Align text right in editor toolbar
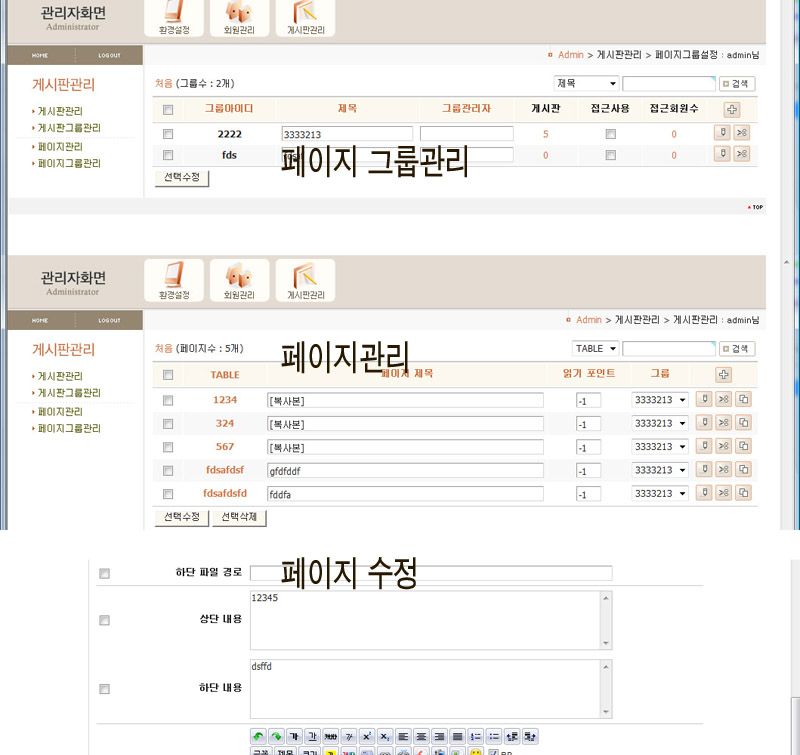The width and height of the screenshot is (800, 755). 439,736
